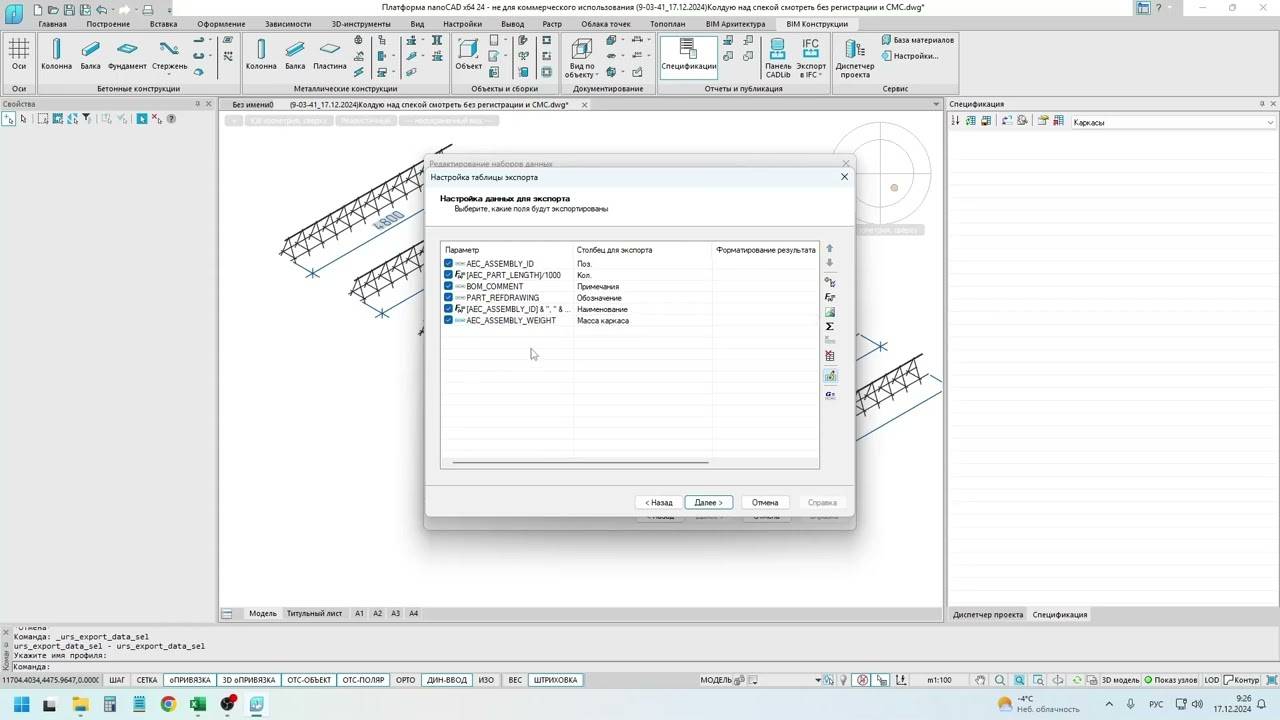
Task: Click the dialog horizontal scrollbar
Action: pos(580,462)
